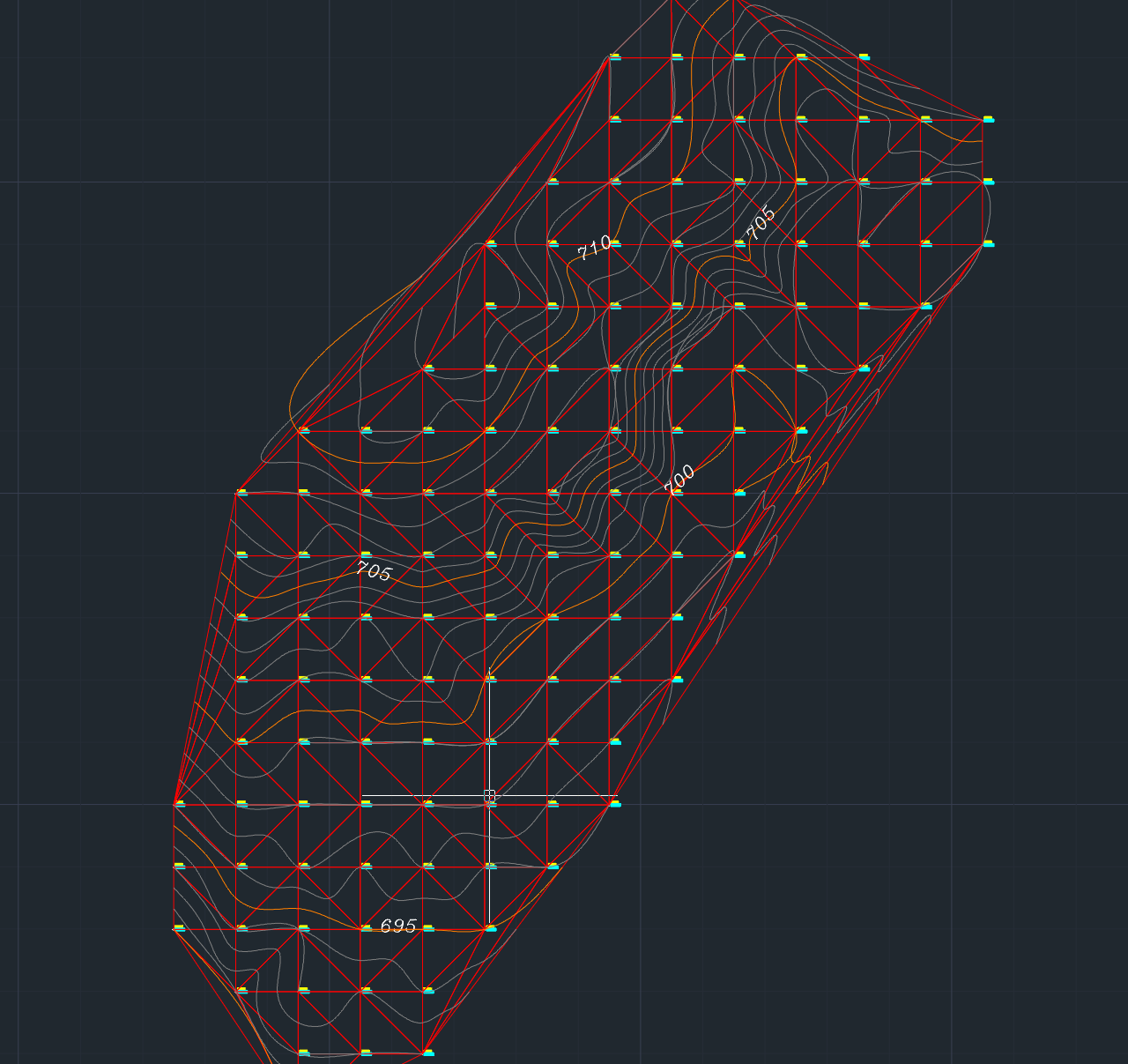Viewport: 1128px width, 1064px height.
Task: Select the bottom-most right point marker of the mesh
Action: tap(428, 1053)
